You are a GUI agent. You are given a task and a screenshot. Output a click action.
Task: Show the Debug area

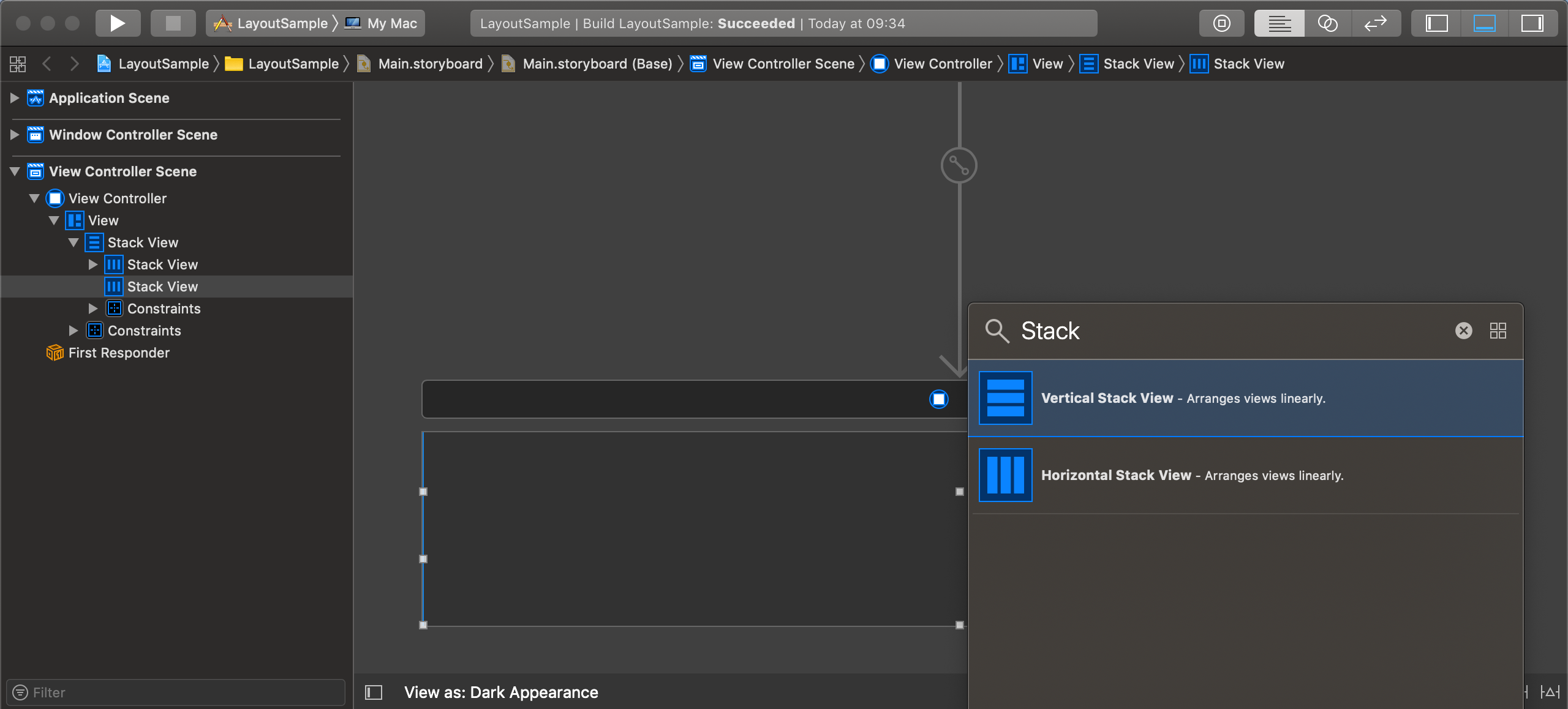[1484, 23]
